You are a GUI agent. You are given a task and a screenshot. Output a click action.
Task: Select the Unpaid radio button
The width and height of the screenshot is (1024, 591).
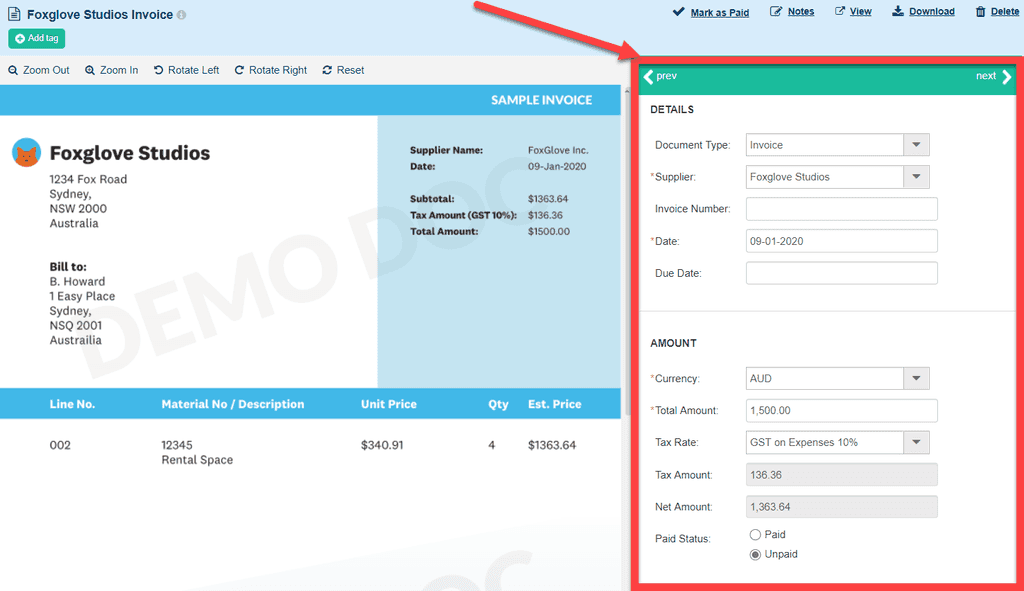tap(755, 554)
